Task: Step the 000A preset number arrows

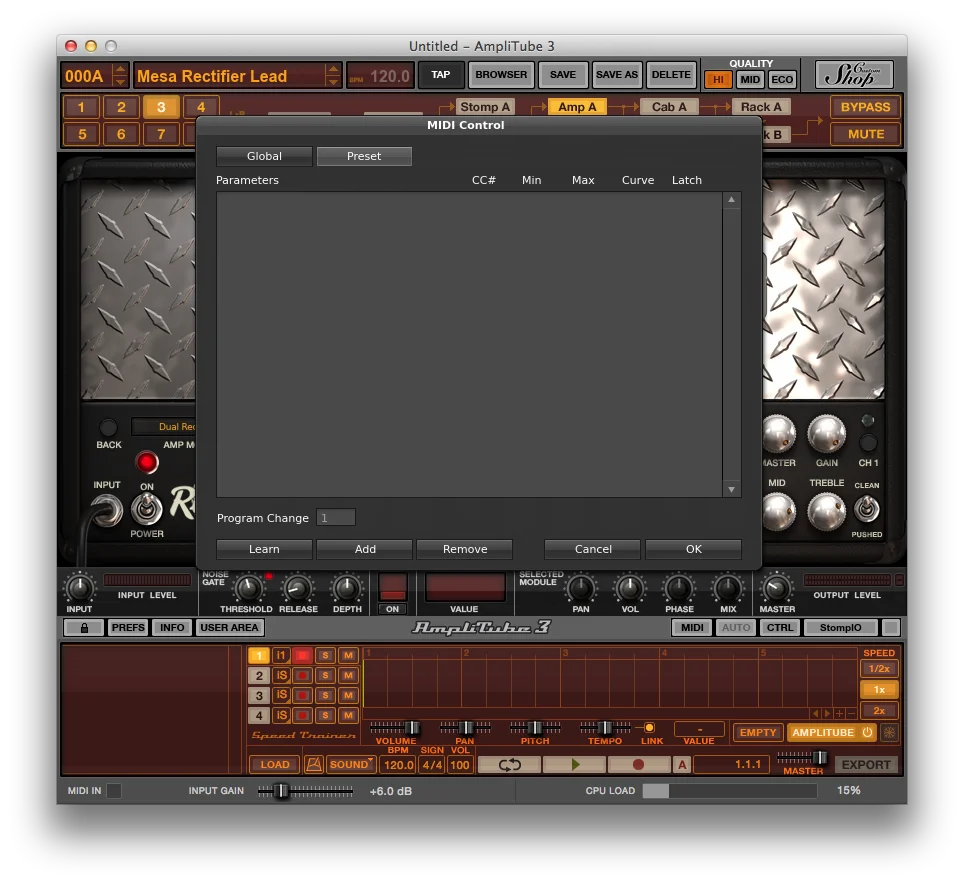Action: (120, 76)
